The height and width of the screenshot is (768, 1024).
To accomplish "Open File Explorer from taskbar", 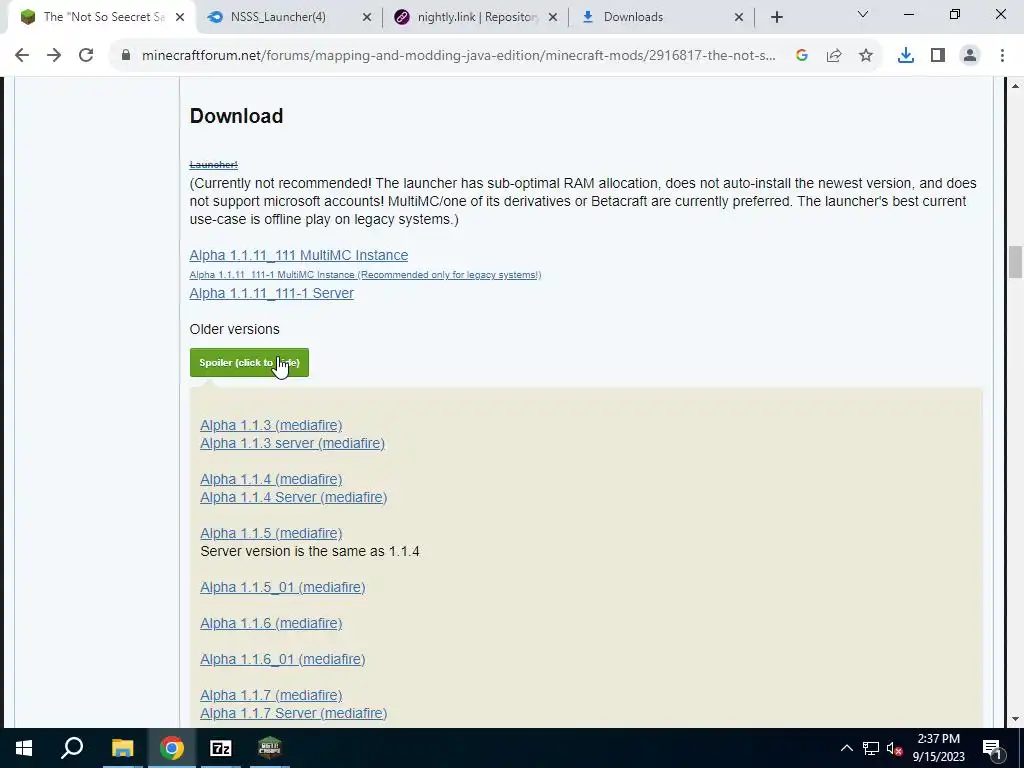I will (x=122, y=748).
